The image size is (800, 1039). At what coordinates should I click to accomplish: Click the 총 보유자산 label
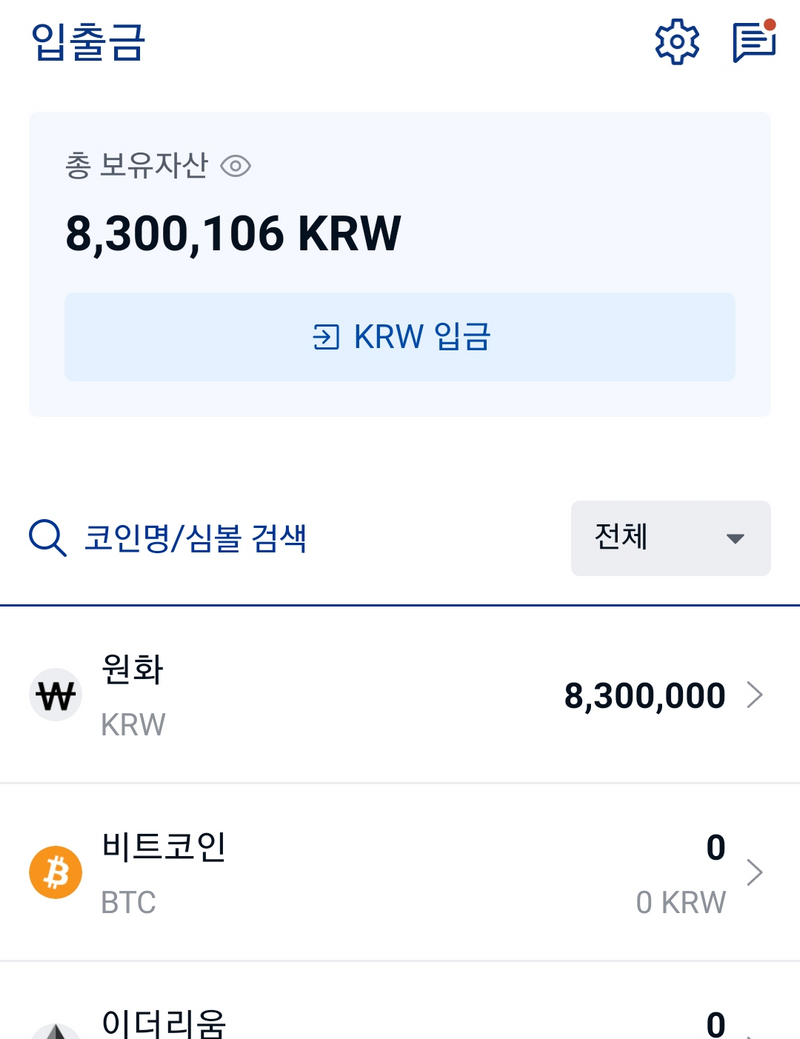136,166
